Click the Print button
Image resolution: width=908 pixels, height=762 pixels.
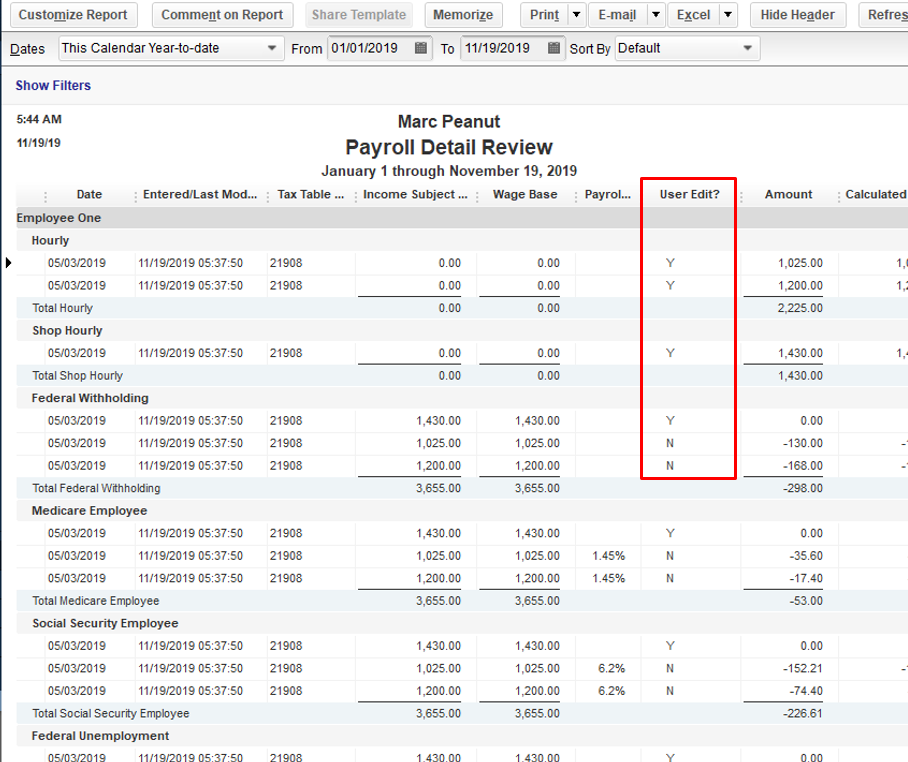click(x=545, y=14)
